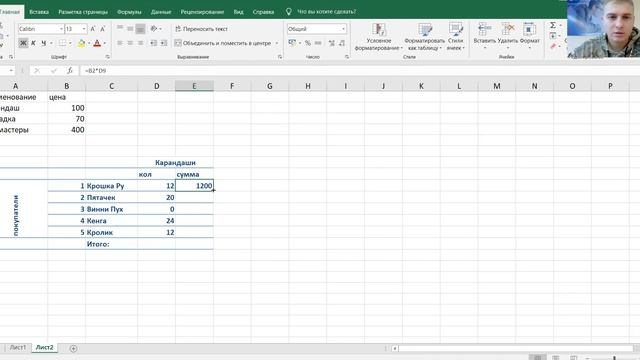Viewport: 640px width, 360px height.
Task: Switch to sheet Лист1
Action: (18, 348)
